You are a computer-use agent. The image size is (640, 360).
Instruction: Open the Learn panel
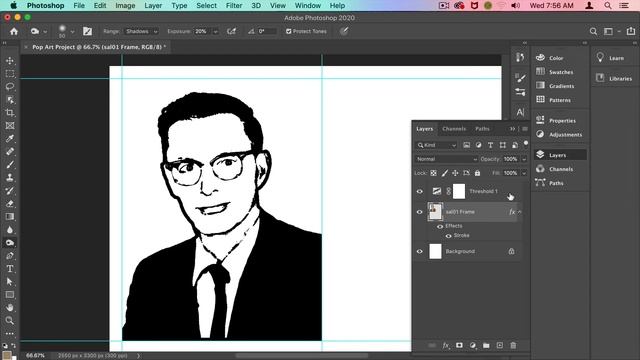coord(615,58)
